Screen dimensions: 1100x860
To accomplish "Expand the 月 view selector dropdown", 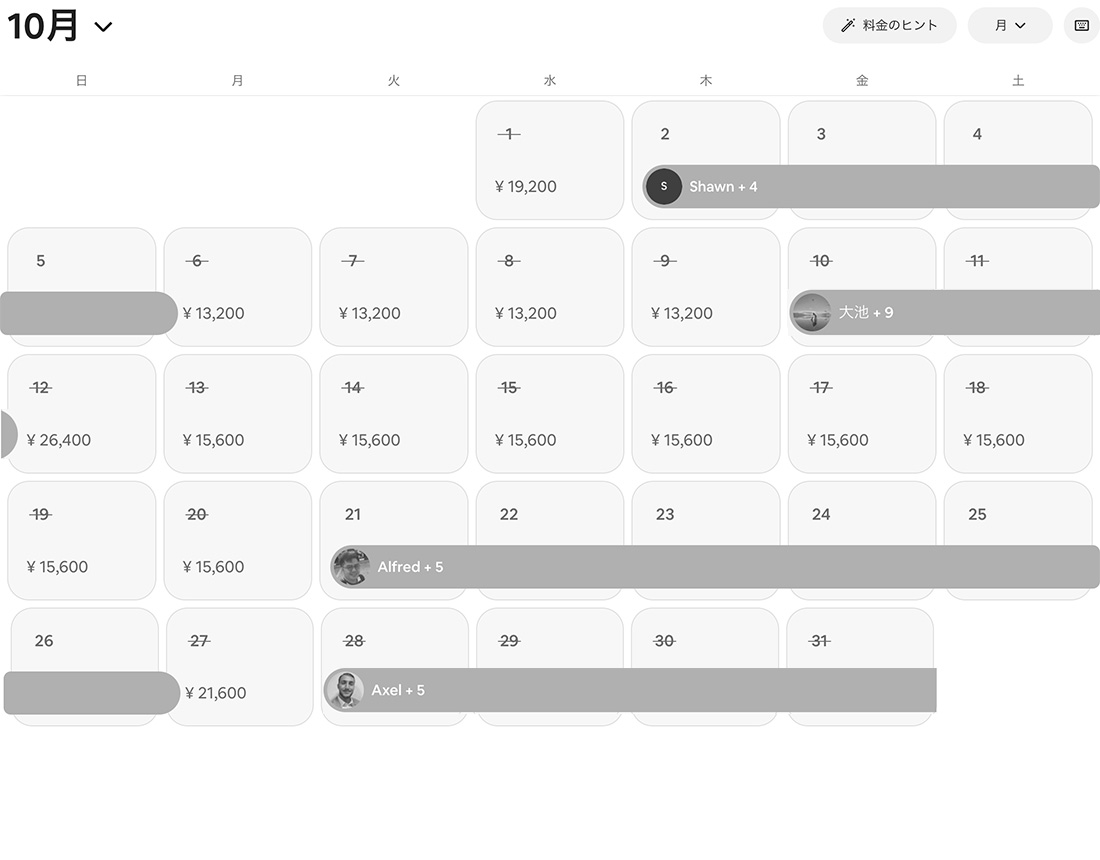I will 1010,26.
